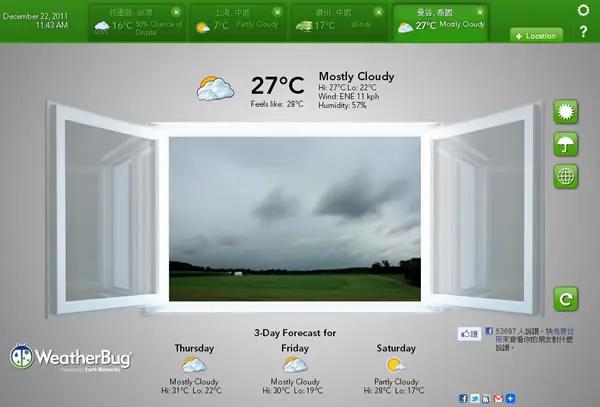Click the blue plus more-sharing icon
This screenshot has width=600, height=407.
point(510,399)
